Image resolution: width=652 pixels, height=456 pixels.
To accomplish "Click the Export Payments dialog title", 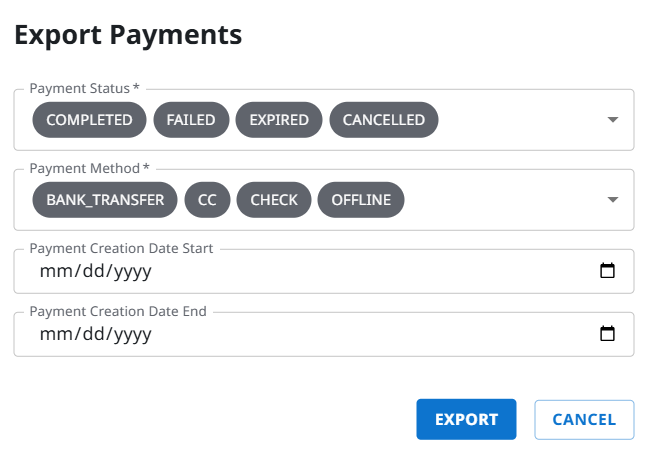I will point(128,35).
